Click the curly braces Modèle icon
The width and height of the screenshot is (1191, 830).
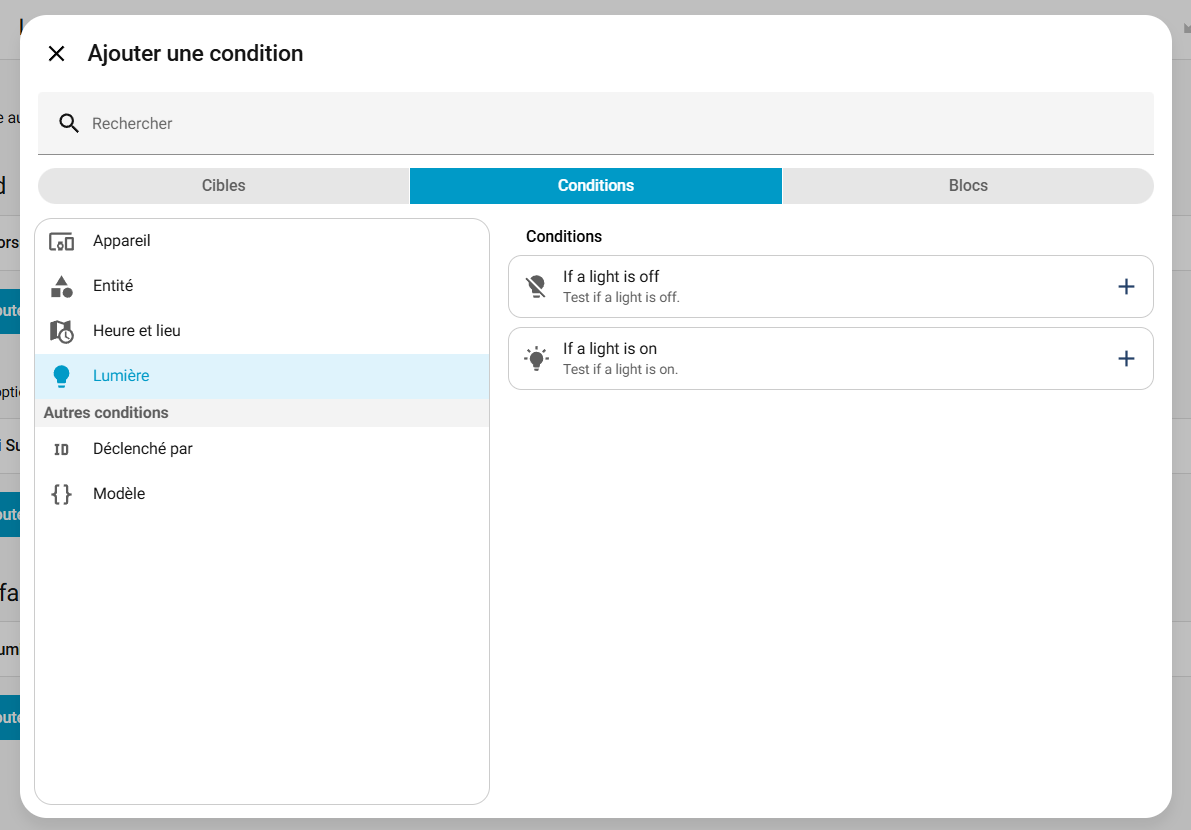coord(62,494)
